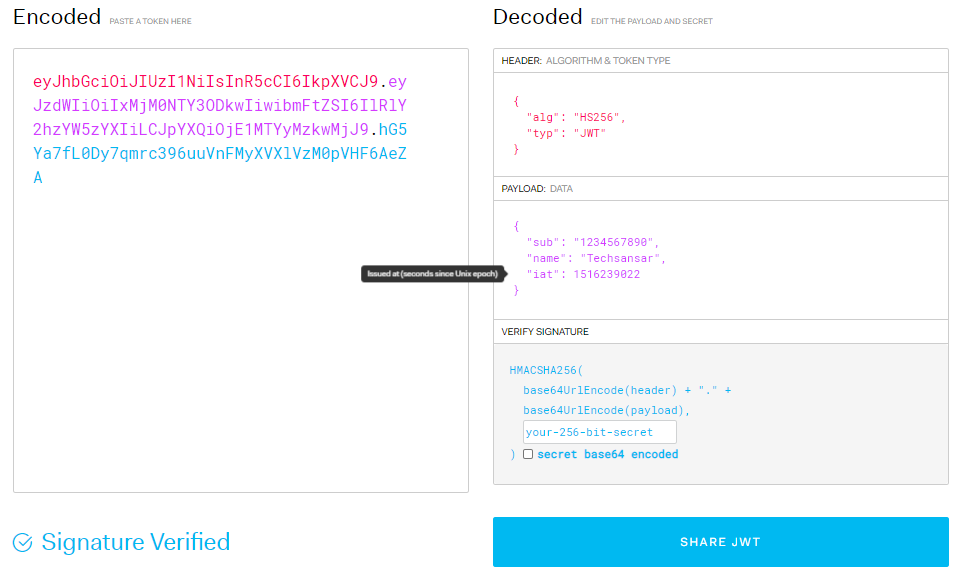The width and height of the screenshot is (975, 575).
Task: Click the Encoded heading
Action: [x=57, y=17]
